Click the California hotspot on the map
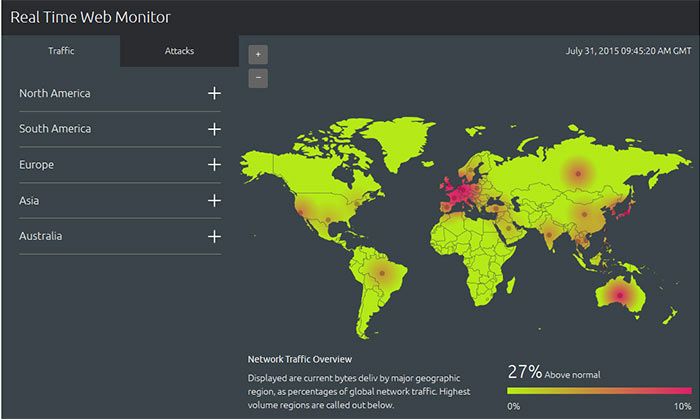This screenshot has height=419, width=700. pos(301,212)
